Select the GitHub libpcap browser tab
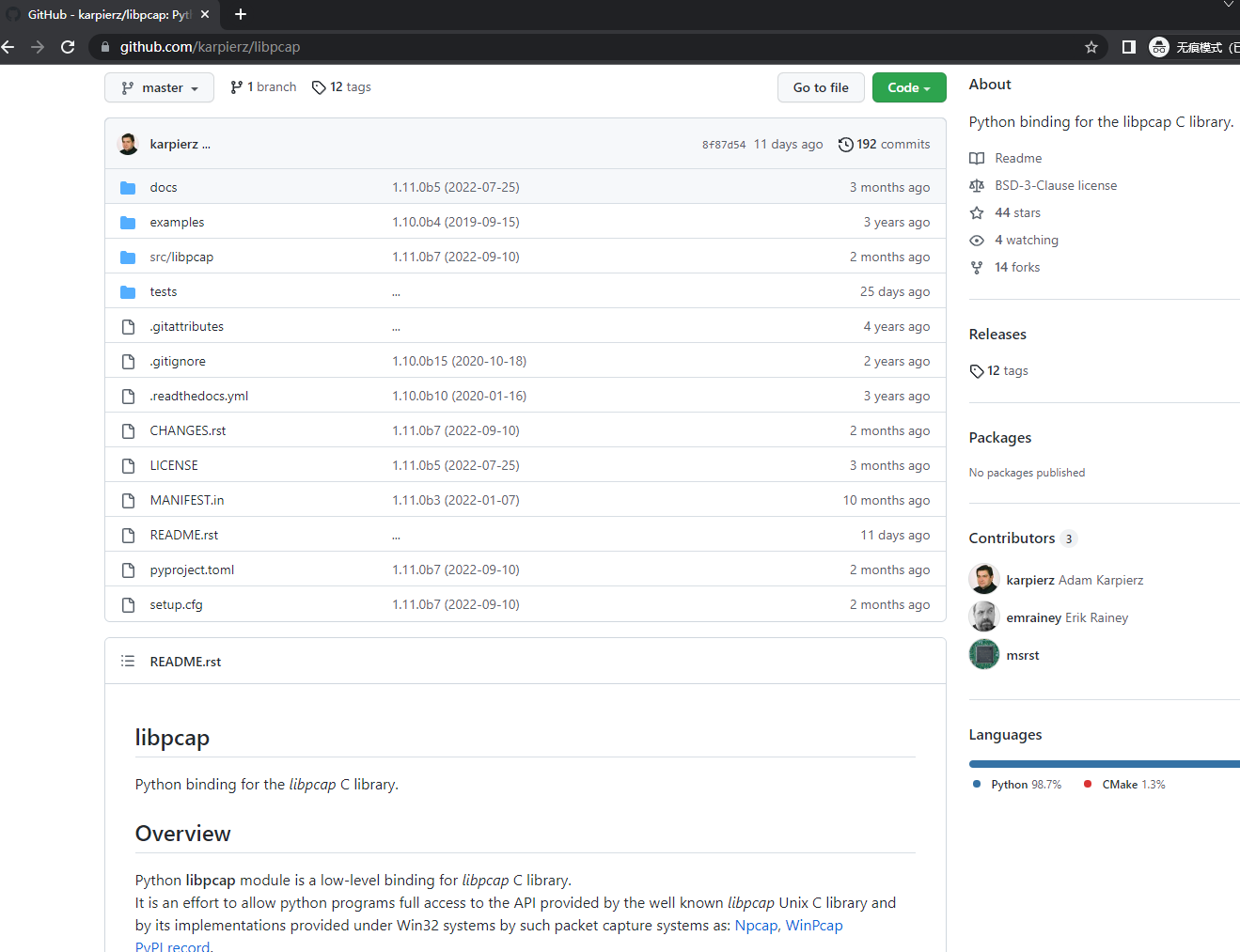The image size is (1240, 952). (103, 14)
